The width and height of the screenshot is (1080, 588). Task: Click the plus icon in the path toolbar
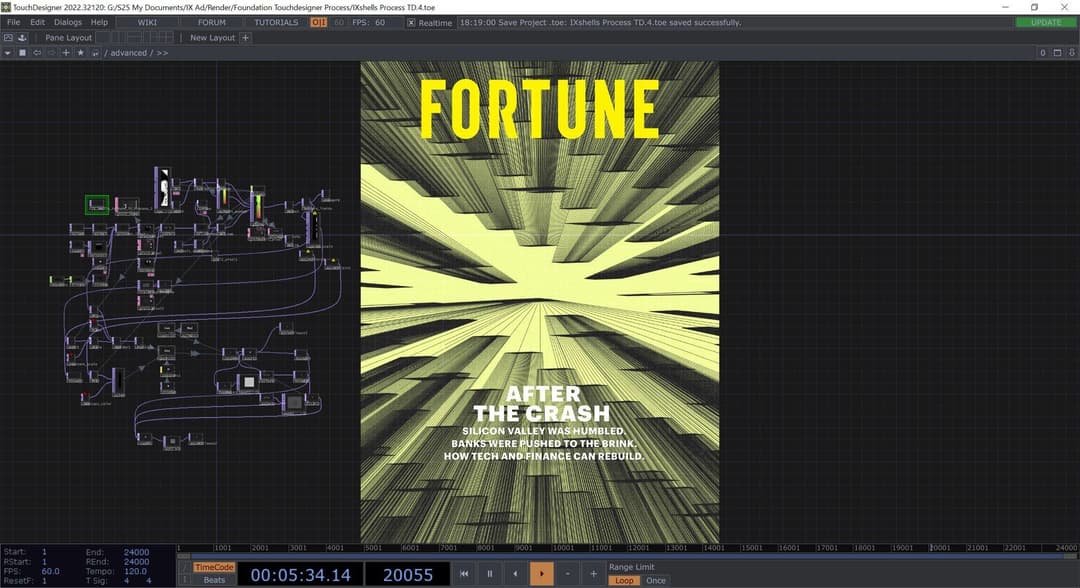(x=65, y=52)
